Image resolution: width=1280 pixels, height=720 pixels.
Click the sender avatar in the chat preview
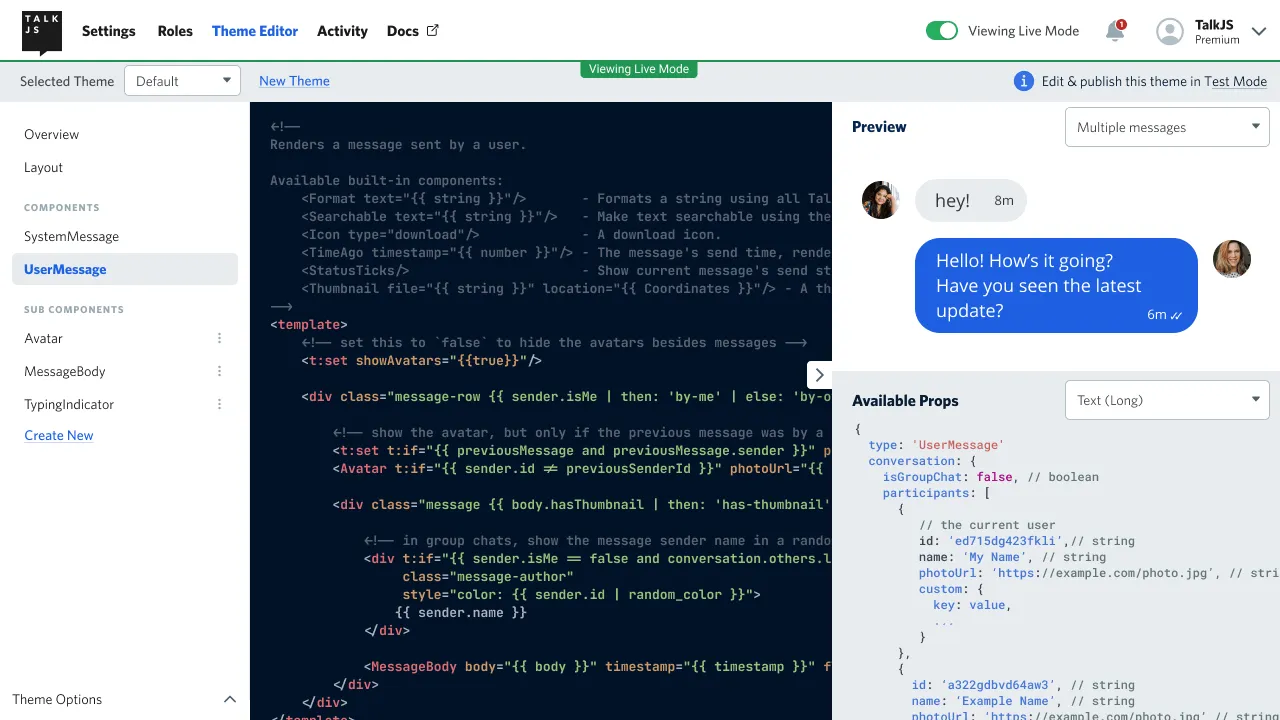coord(880,200)
